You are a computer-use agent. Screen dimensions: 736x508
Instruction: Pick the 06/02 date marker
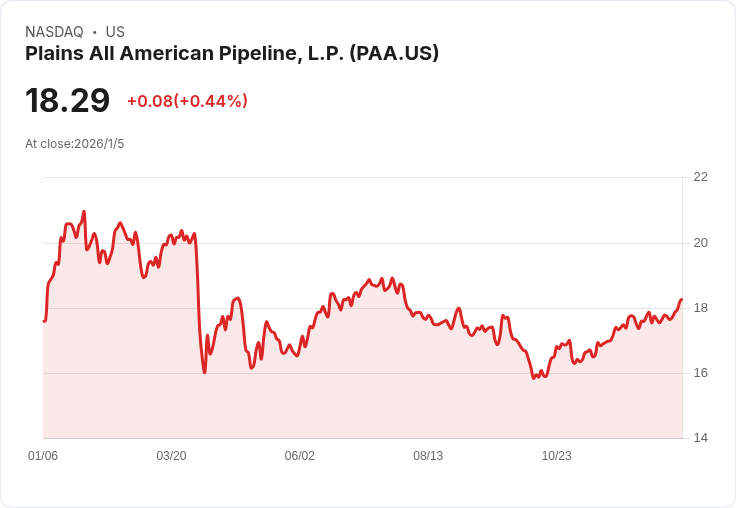[x=300, y=456]
